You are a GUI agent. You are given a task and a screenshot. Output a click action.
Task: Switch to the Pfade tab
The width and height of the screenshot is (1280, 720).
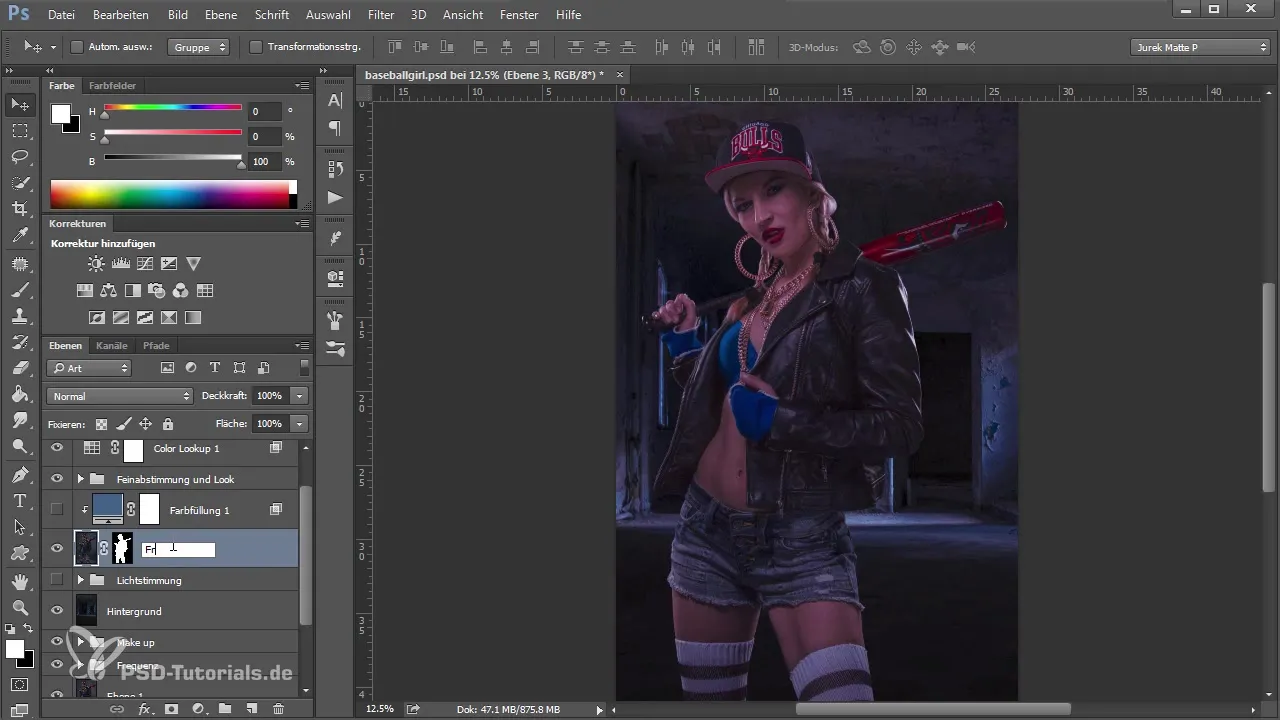156,346
